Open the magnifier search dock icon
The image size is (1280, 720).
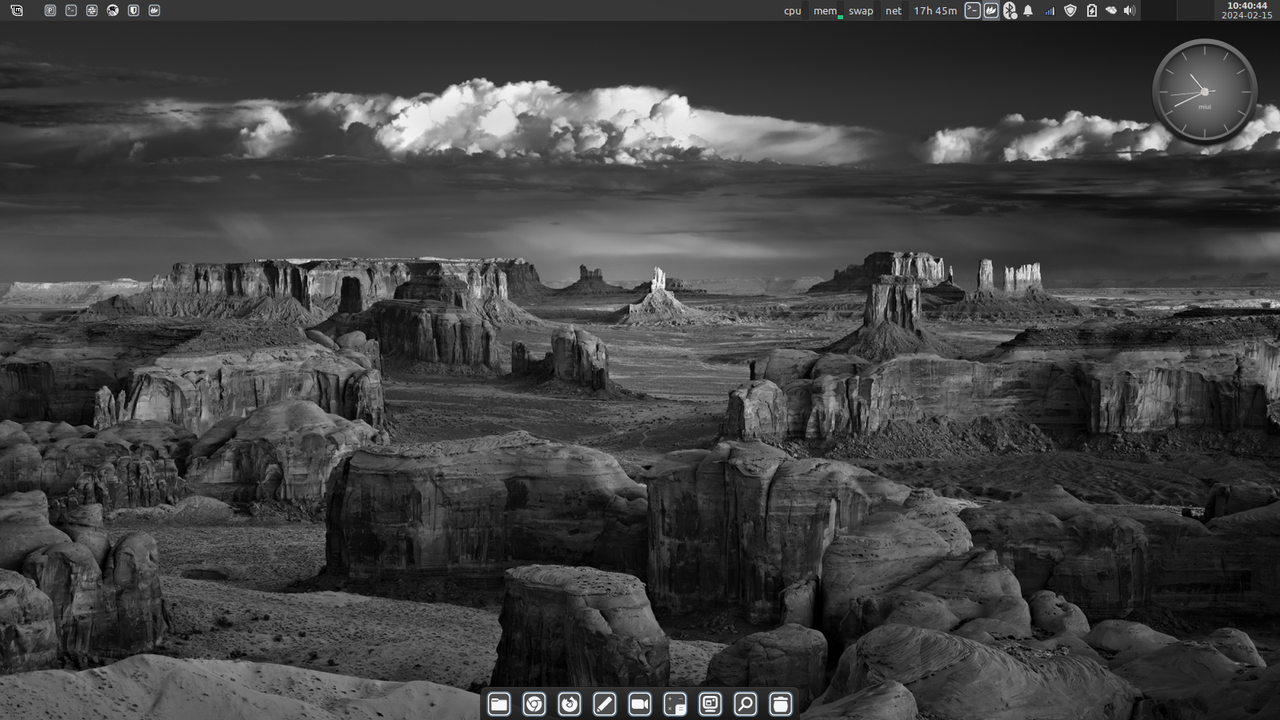coord(745,703)
